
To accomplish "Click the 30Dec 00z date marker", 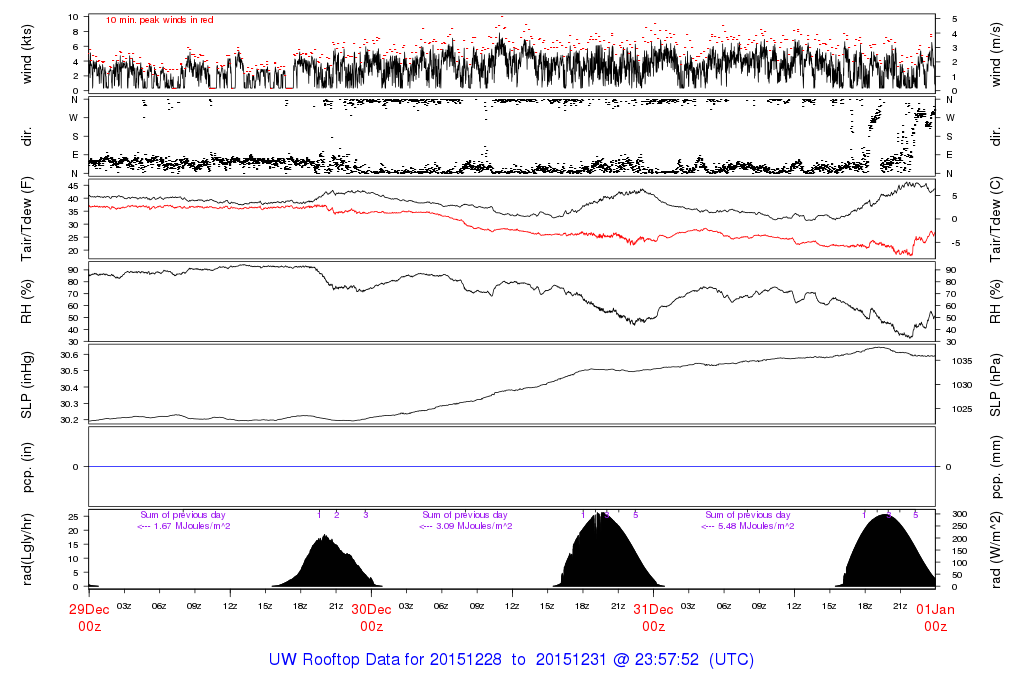I will click(371, 617).
